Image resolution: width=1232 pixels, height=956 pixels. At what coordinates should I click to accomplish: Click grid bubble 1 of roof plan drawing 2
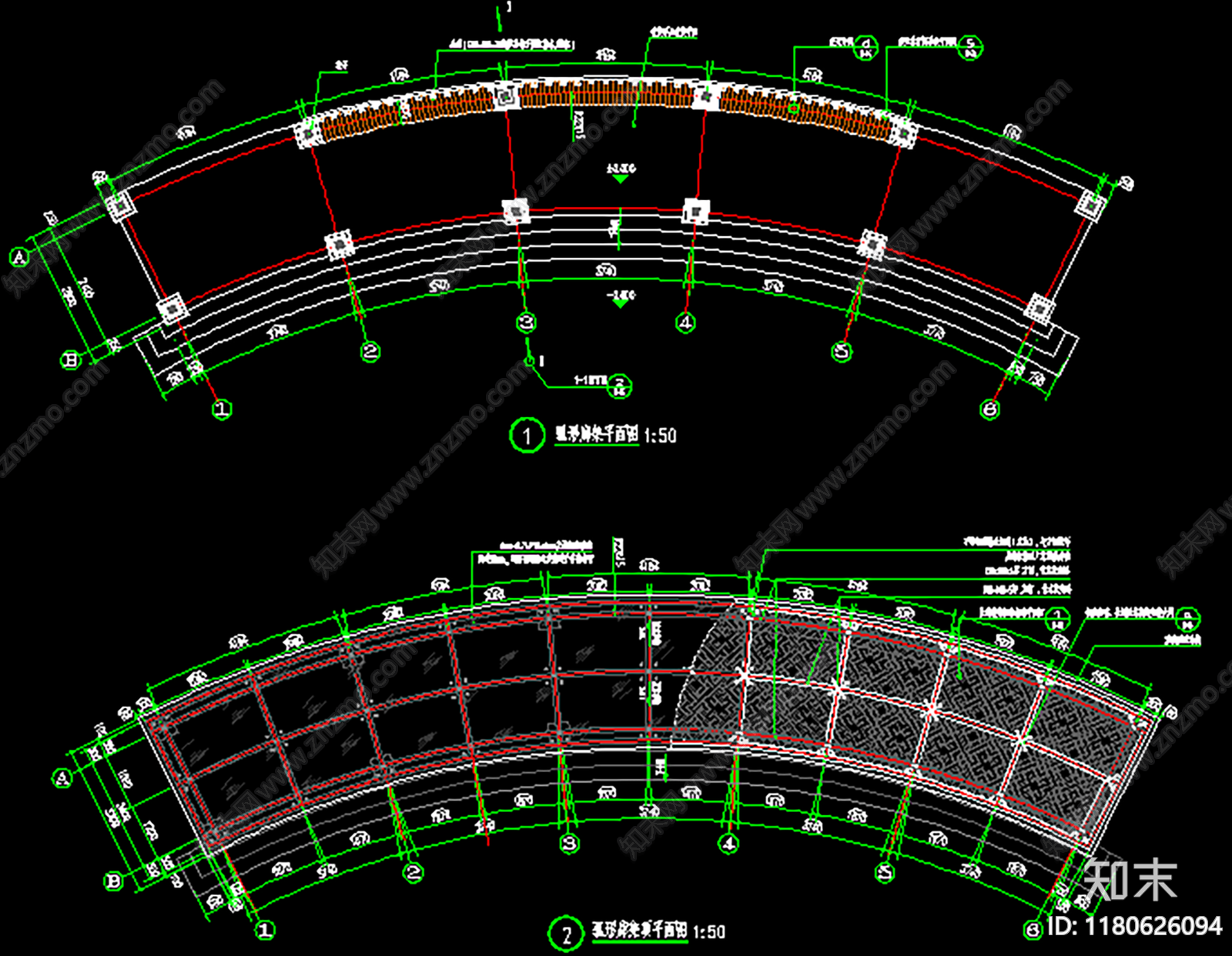[265, 930]
